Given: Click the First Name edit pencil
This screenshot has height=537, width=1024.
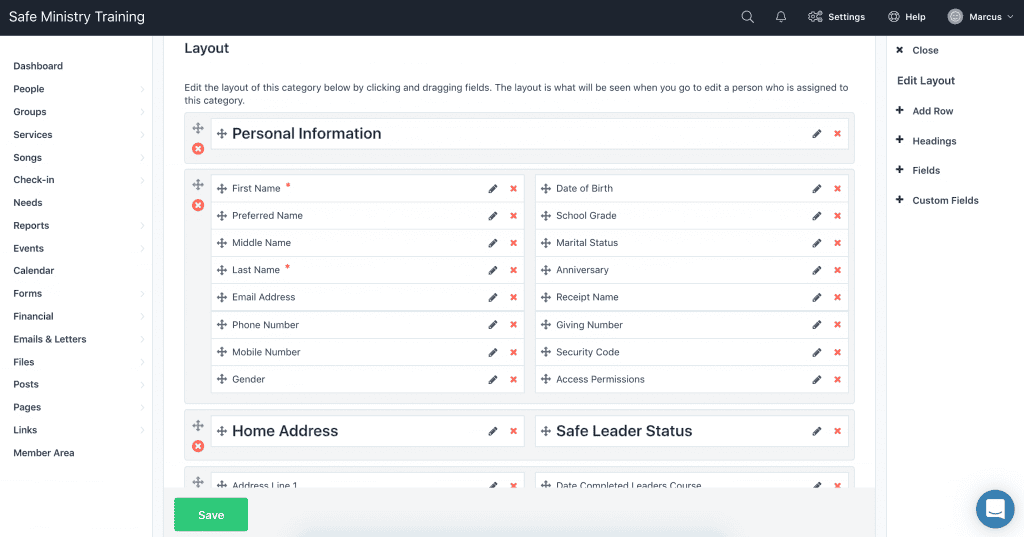Looking at the screenshot, I should pyautogui.click(x=492, y=189).
